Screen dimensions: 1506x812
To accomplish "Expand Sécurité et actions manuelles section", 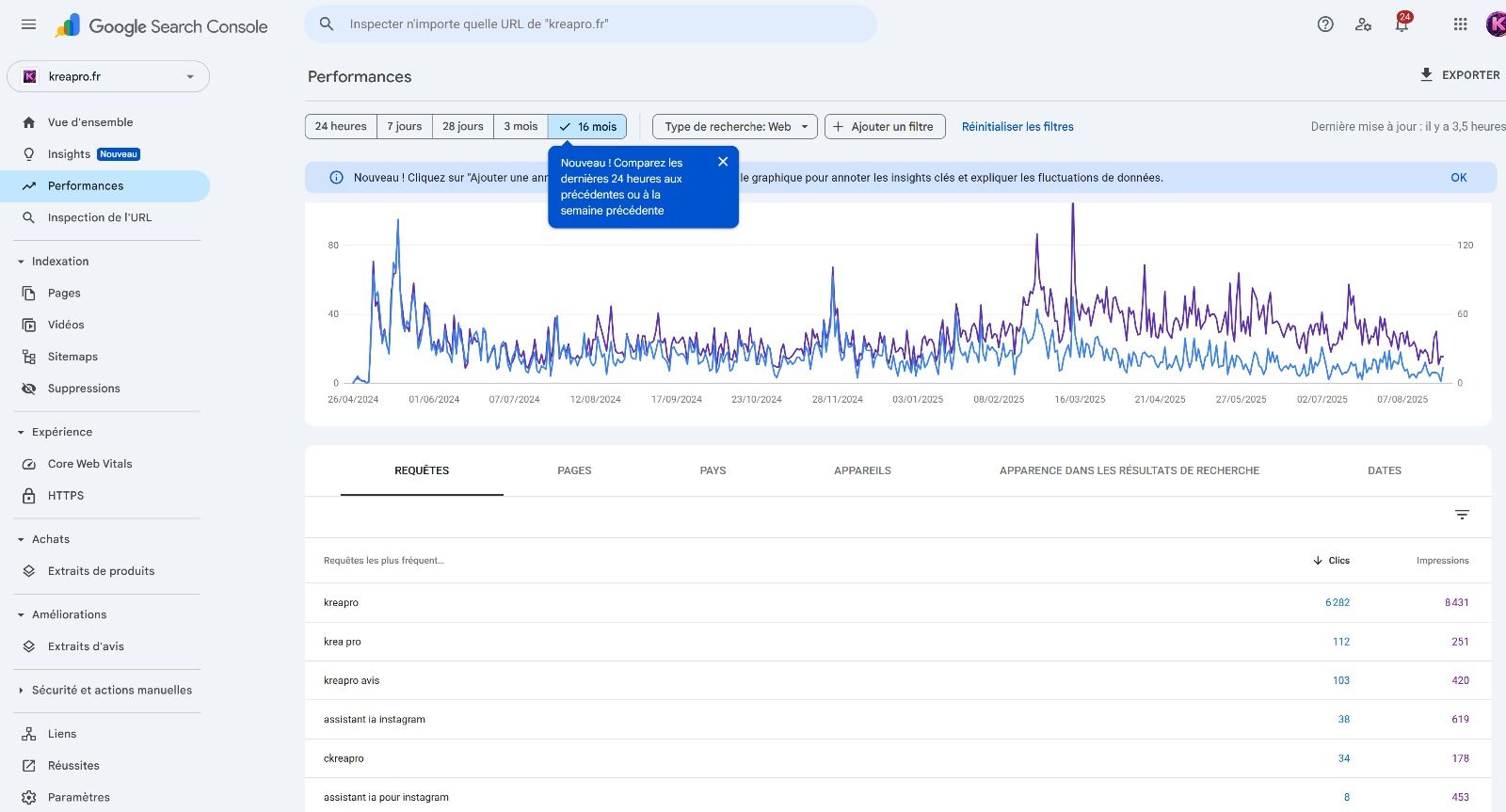I will point(104,690).
